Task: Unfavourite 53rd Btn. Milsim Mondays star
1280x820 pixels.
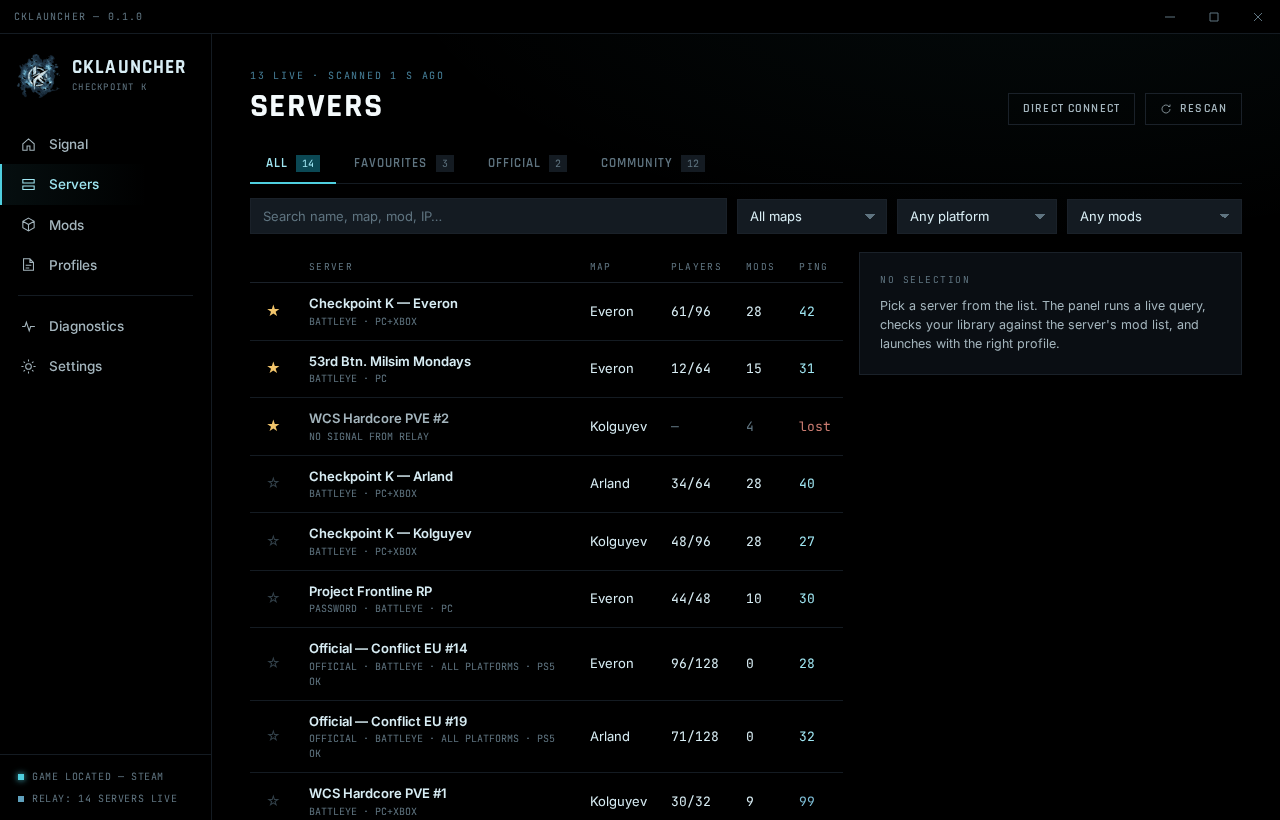Action: [x=273, y=368]
